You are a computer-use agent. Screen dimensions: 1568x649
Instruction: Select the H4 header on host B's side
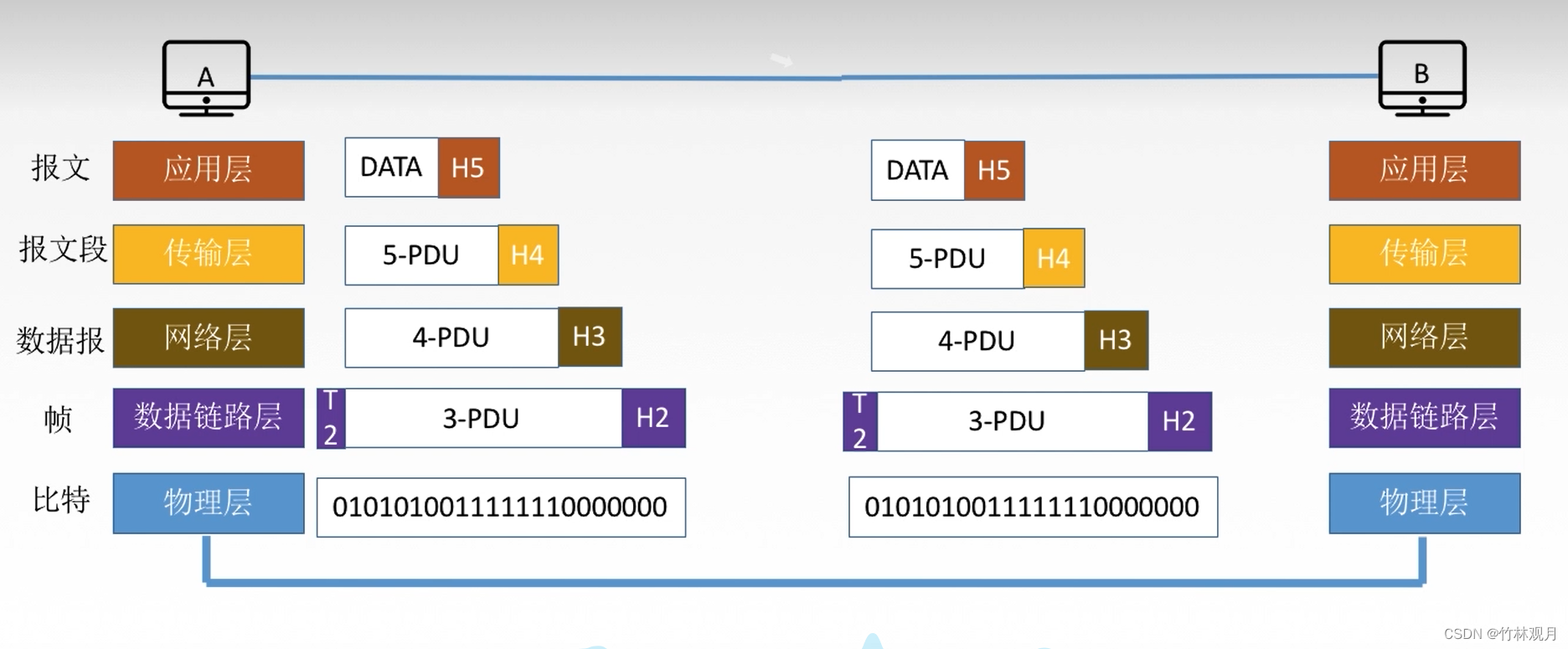pyautogui.click(x=1055, y=258)
